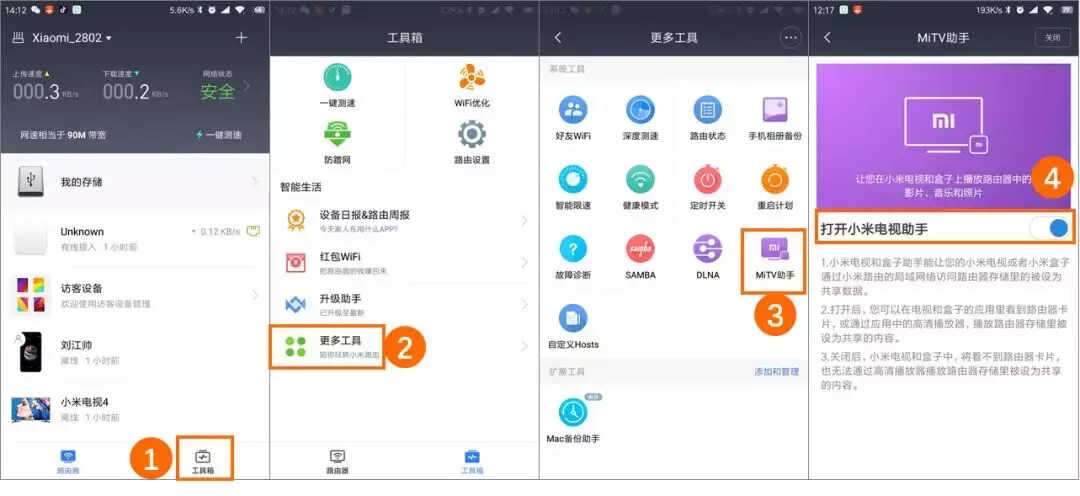Open 路由状态 router status icon

click(707, 110)
